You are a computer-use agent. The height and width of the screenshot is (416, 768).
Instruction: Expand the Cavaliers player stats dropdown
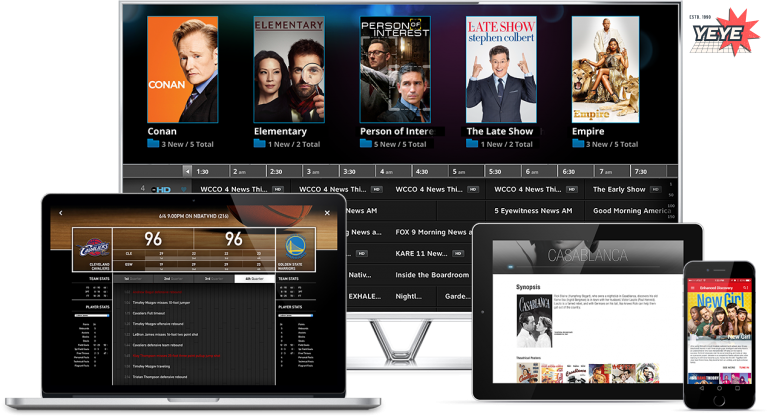coord(92,316)
